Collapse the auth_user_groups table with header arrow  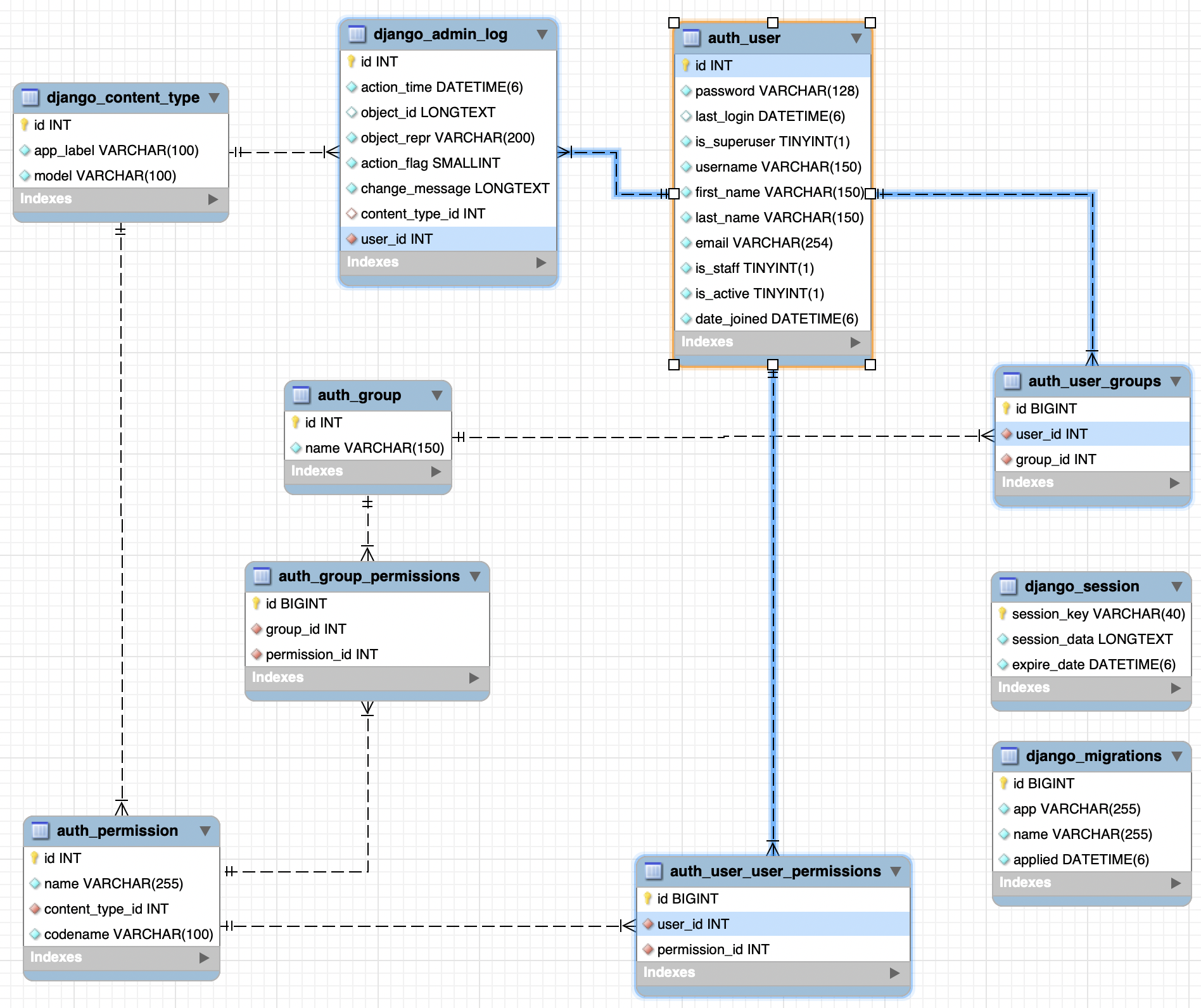(1176, 381)
